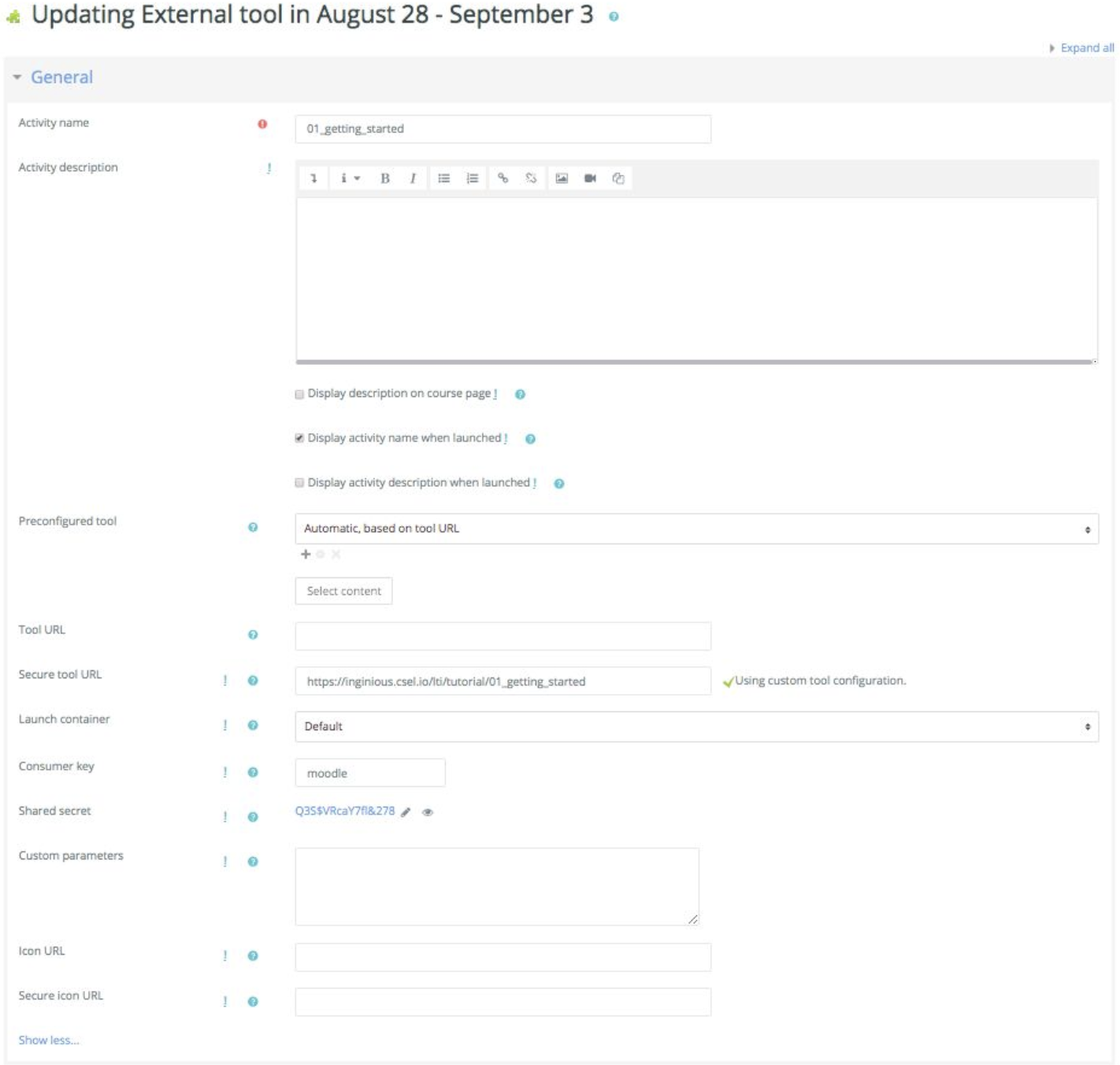The image size is (1120, 1065).
Task: Click Show less link
Action: pyautogui.click(x=49, y=1040)
